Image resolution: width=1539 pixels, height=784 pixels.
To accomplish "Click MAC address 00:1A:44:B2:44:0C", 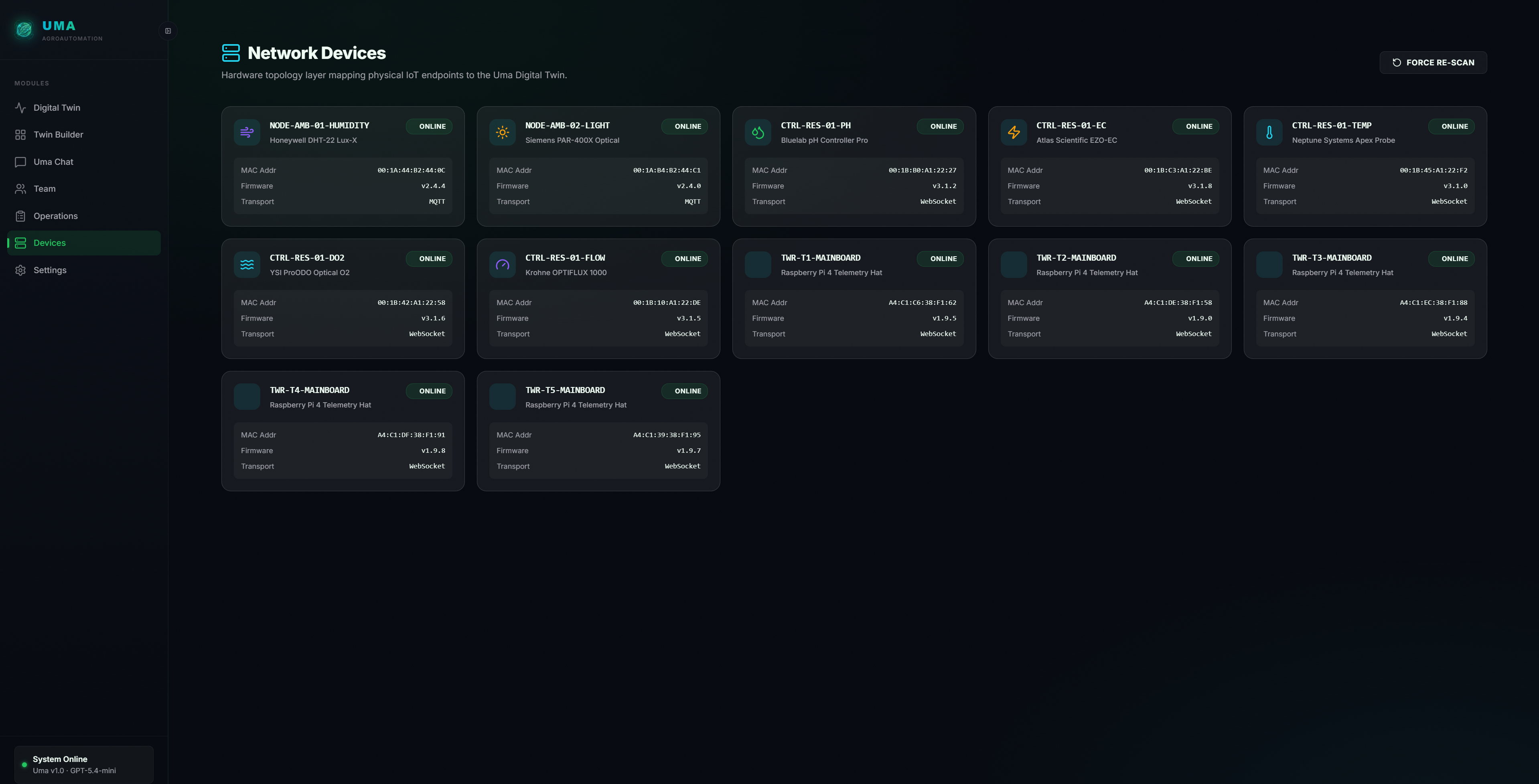I will click(x=411, y=170).
